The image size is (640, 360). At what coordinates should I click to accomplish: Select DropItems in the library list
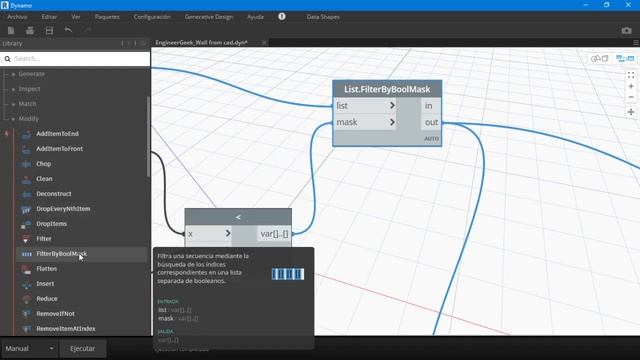pos(51,224)
